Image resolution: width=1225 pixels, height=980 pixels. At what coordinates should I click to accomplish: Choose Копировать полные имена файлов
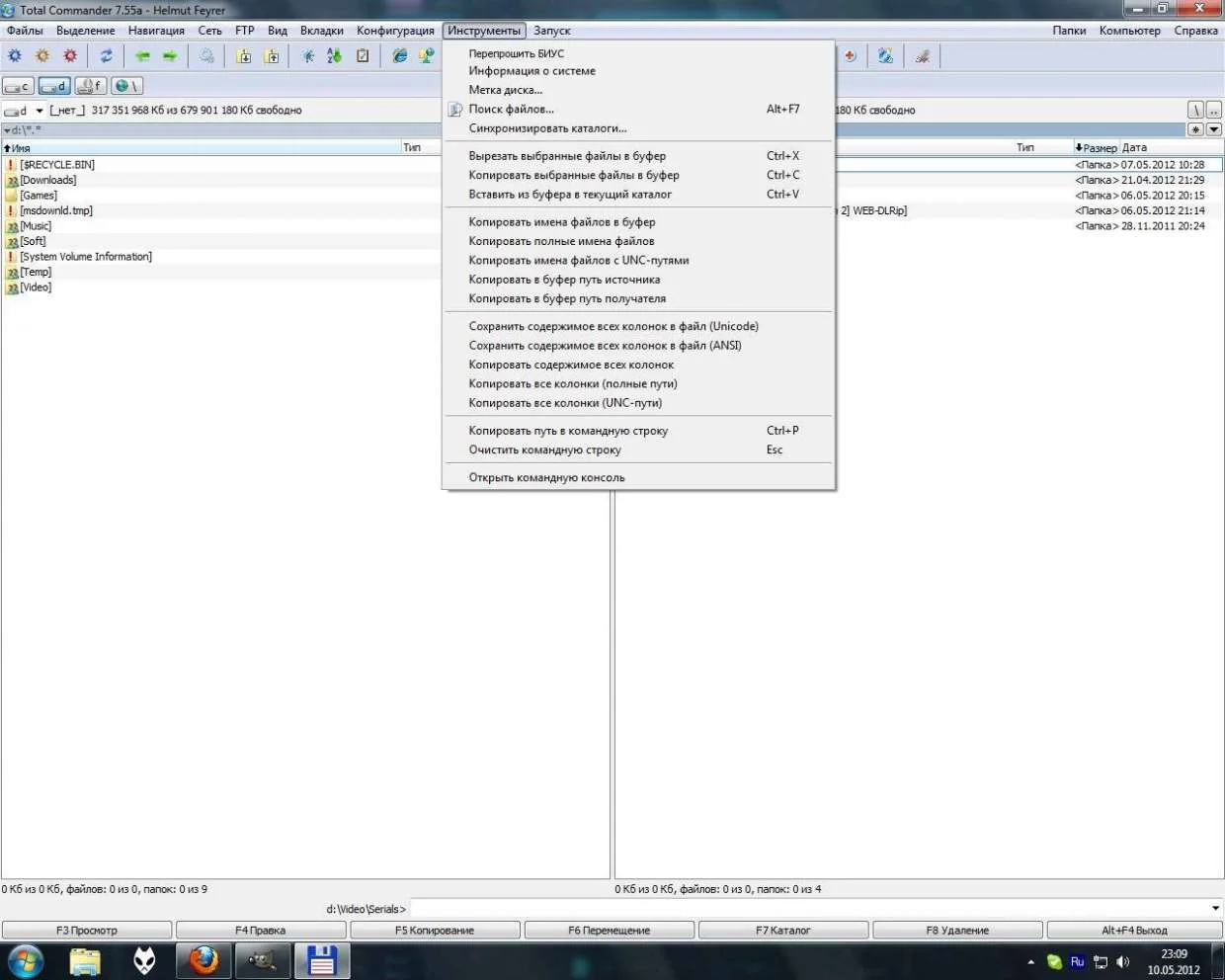pyautogui.click(x=638, y=241)
